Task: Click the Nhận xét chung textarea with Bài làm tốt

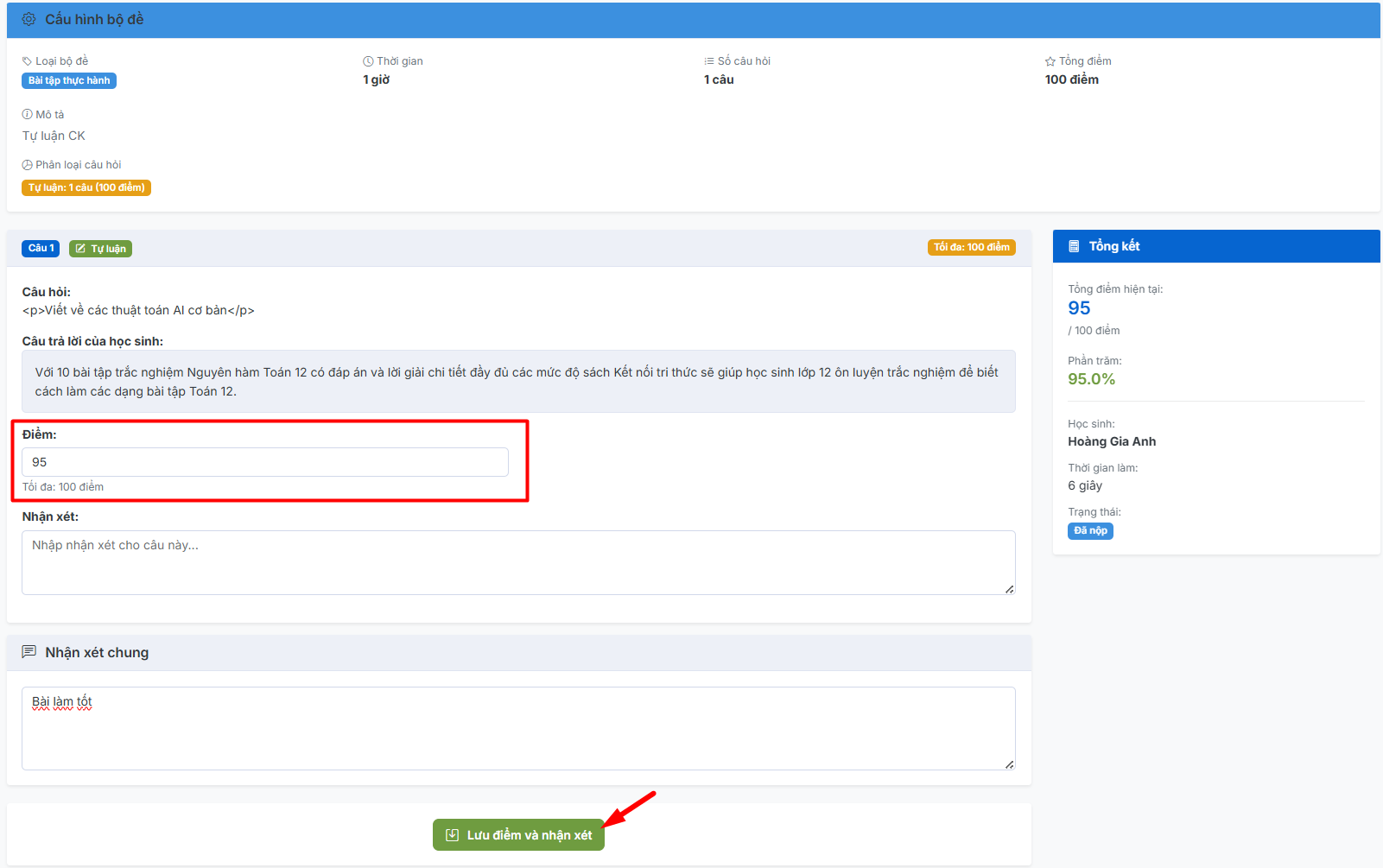Action: (x=518, y=728)
